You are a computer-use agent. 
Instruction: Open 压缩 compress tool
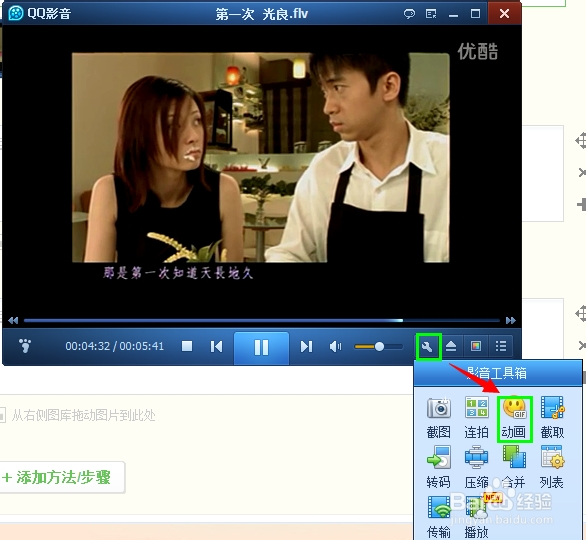click(476, 467)
